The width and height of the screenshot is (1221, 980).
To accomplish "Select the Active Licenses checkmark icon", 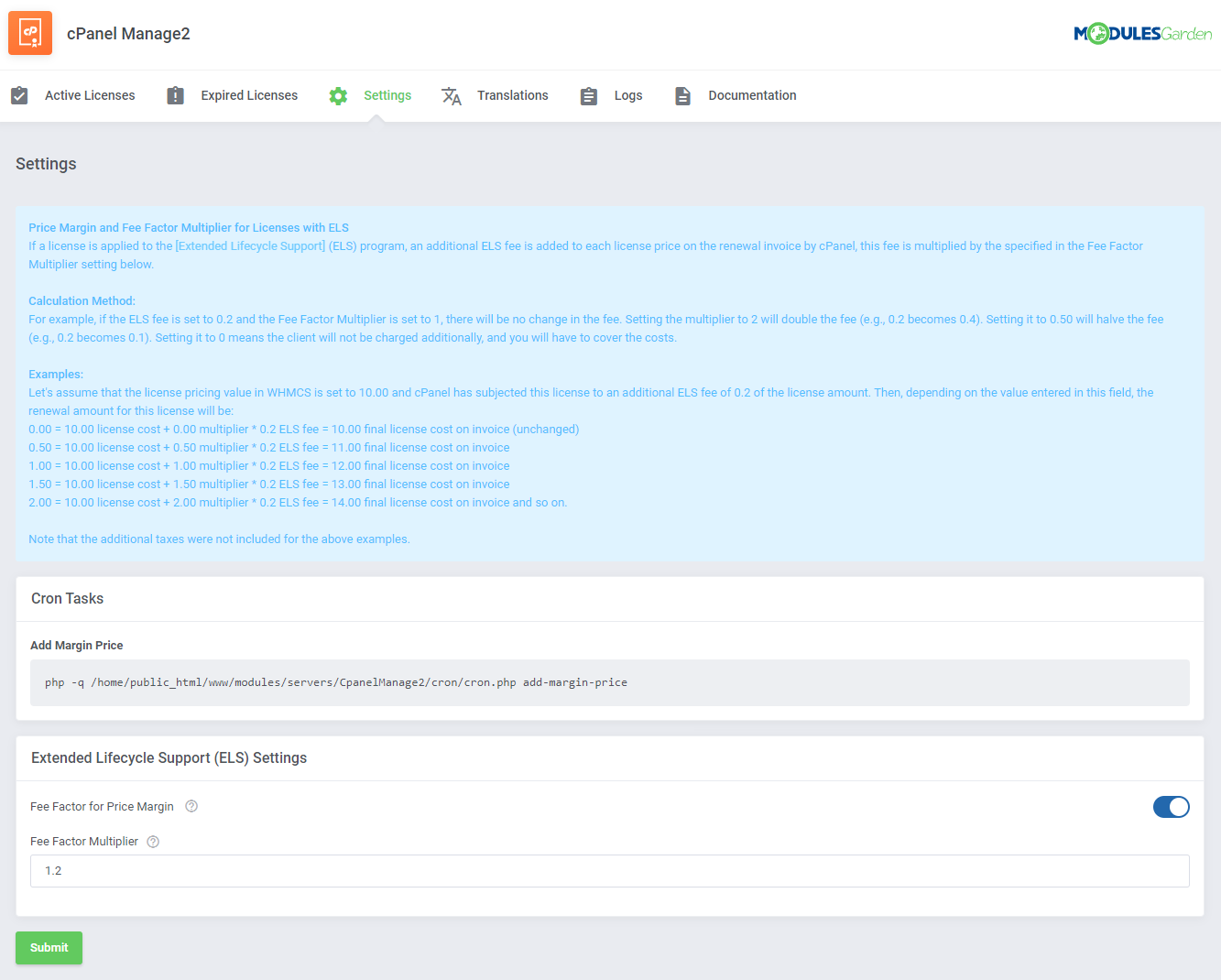I will click(19, 94).
